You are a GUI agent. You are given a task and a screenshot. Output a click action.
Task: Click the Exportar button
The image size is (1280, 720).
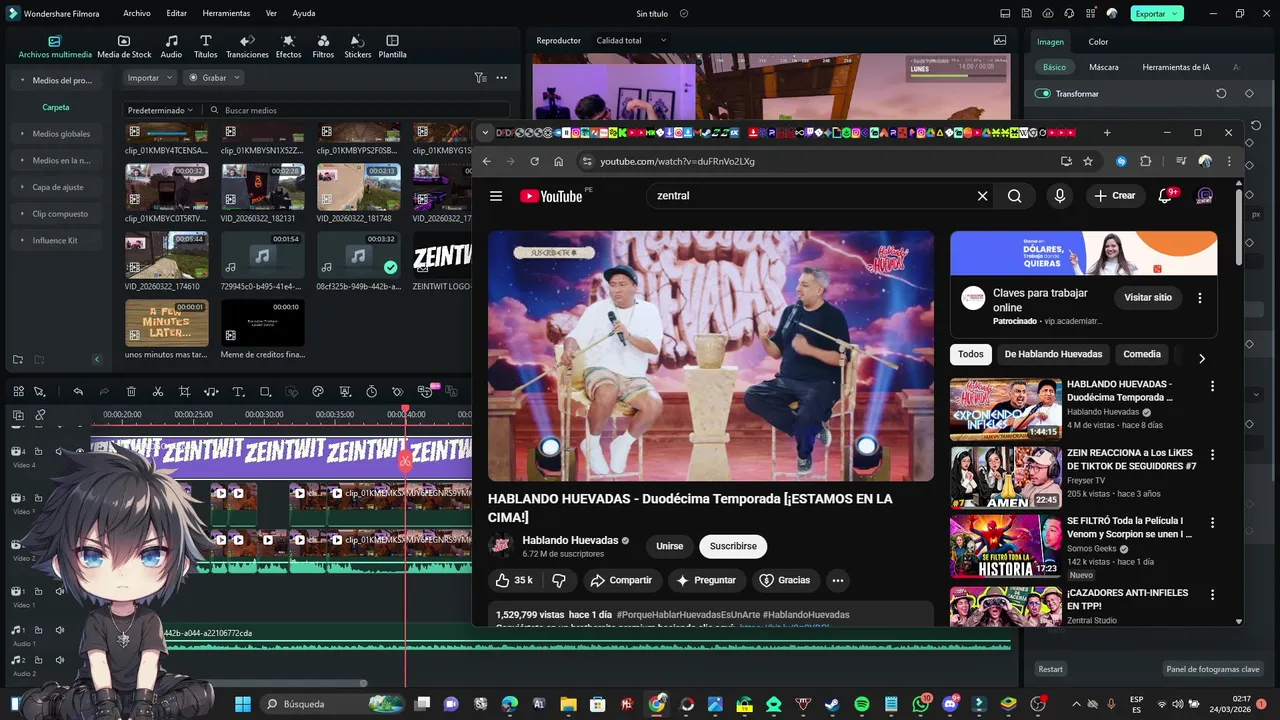(1157, 13)
